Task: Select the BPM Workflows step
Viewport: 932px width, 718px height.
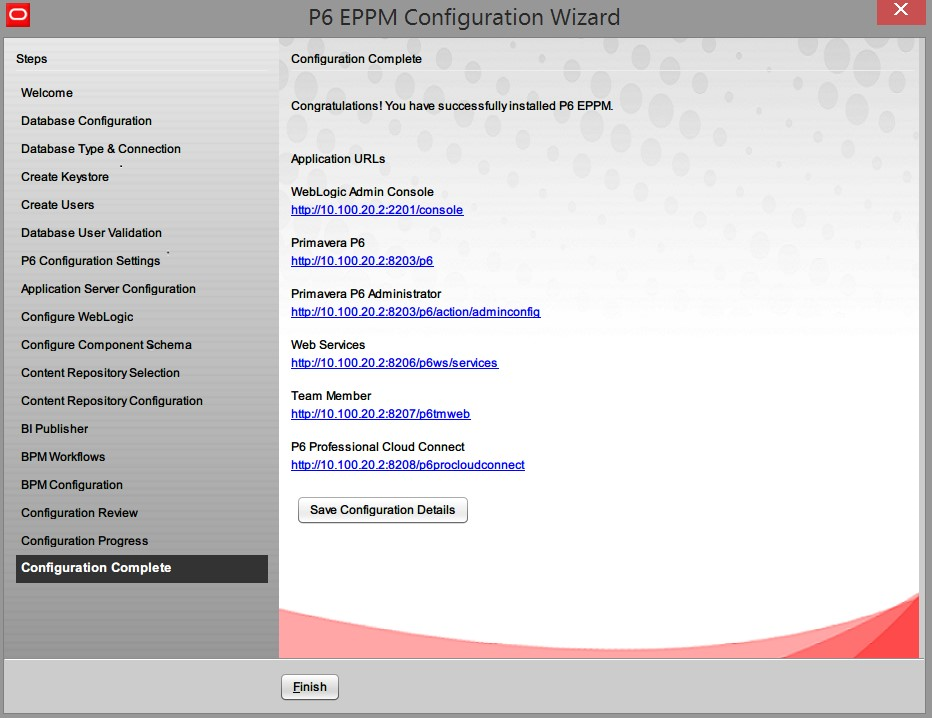Action: point(63,456)
